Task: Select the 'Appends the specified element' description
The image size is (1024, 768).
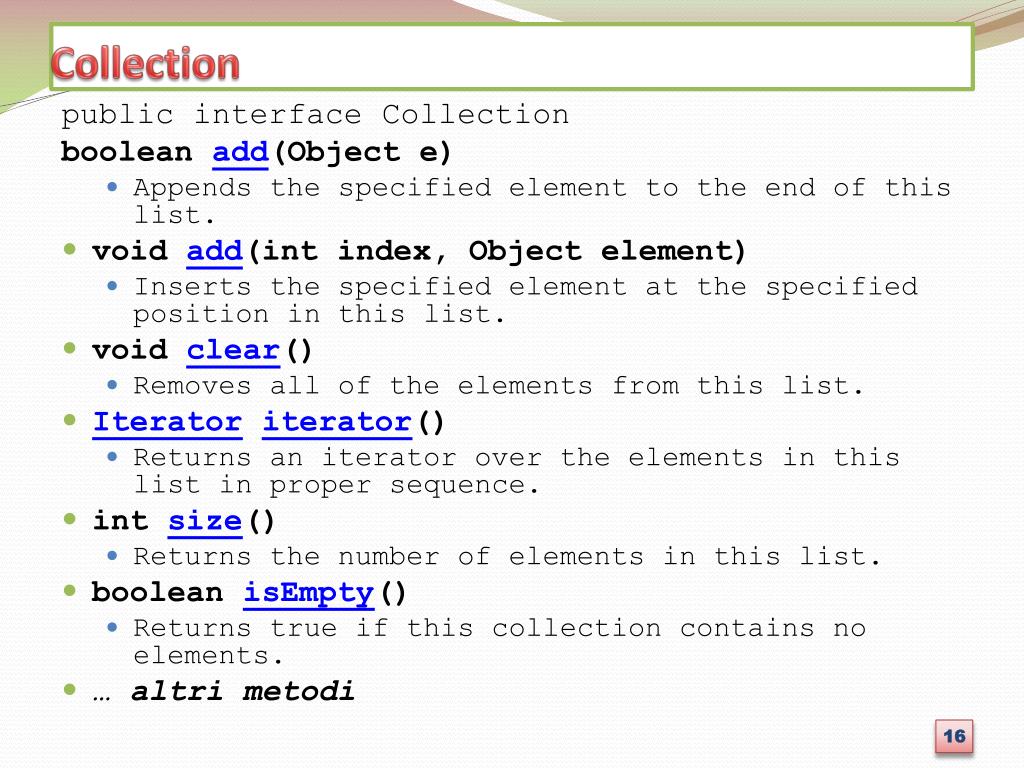Action: (542, 201)
